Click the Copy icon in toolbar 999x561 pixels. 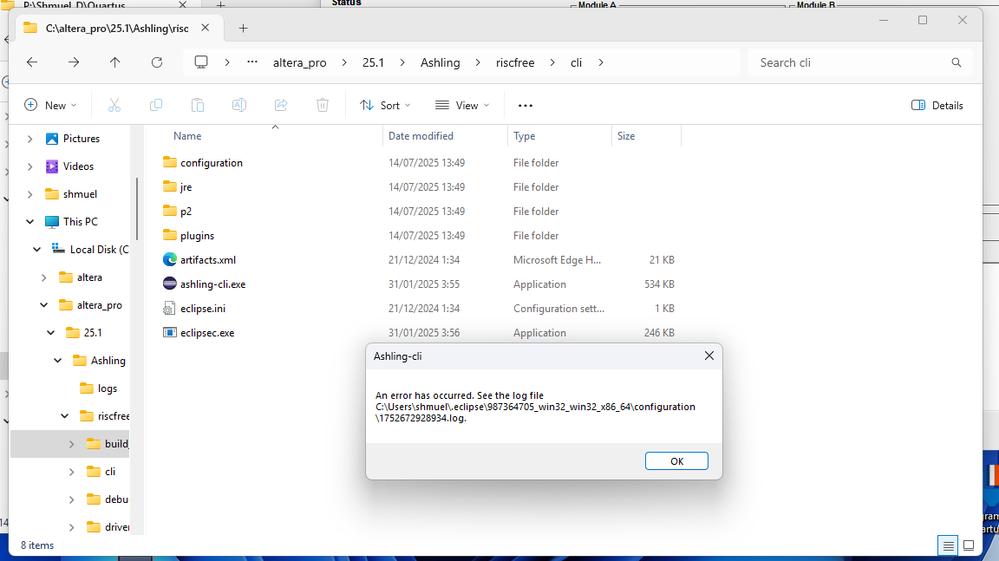tap(156, 105)
